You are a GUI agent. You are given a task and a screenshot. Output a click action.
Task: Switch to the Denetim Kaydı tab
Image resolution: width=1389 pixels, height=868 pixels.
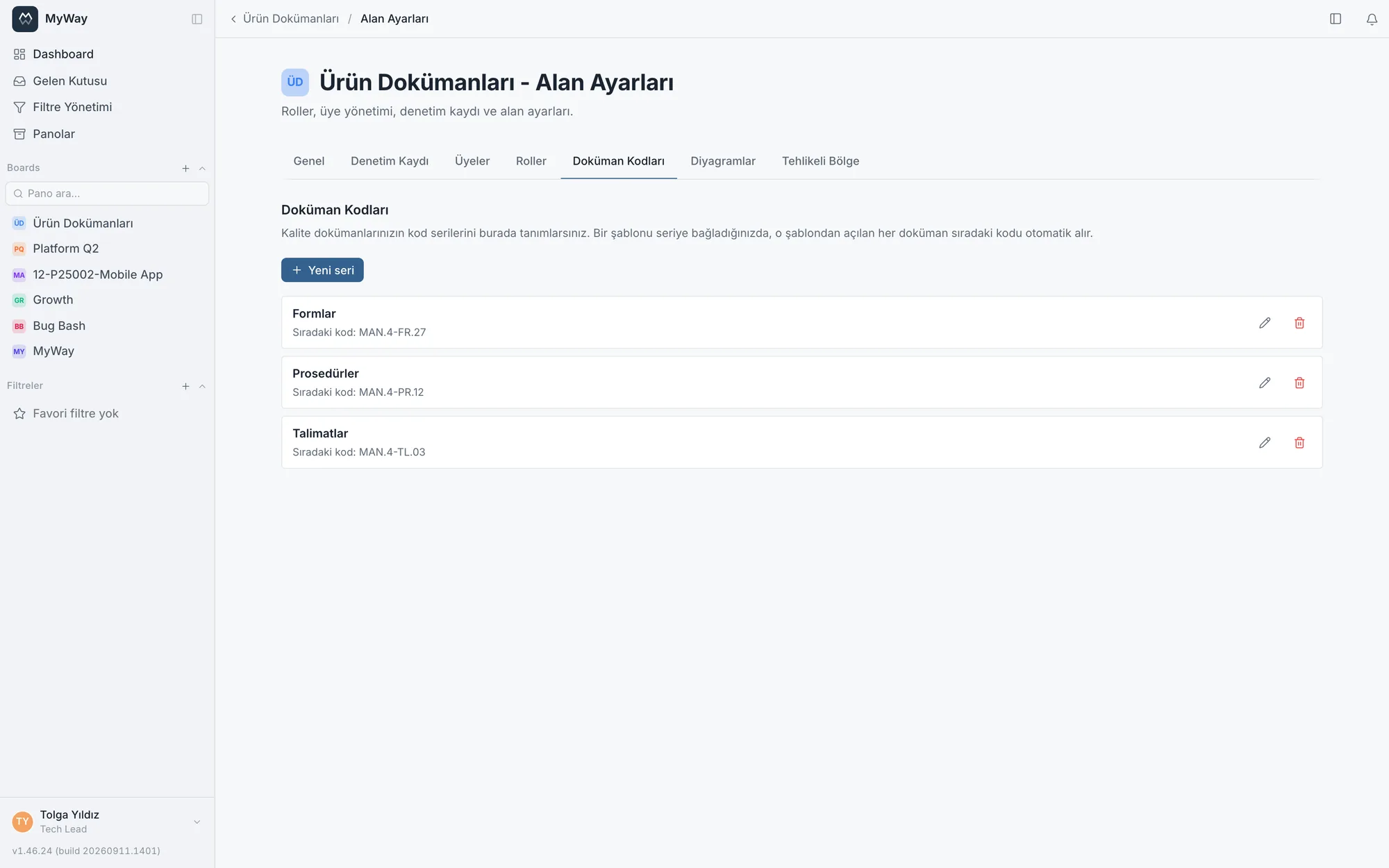tap(390, 161)
